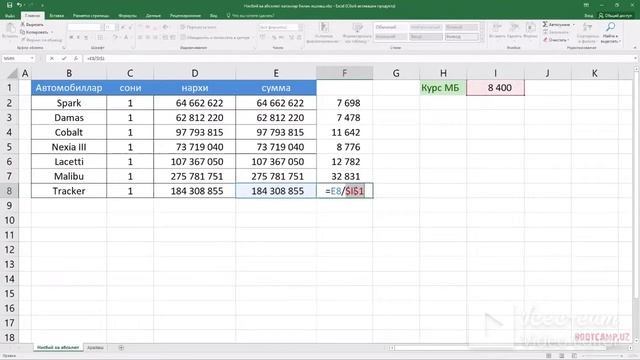Switch to the Рецензирование tab
Screen dimensions: 640x360
click(185, 16)
